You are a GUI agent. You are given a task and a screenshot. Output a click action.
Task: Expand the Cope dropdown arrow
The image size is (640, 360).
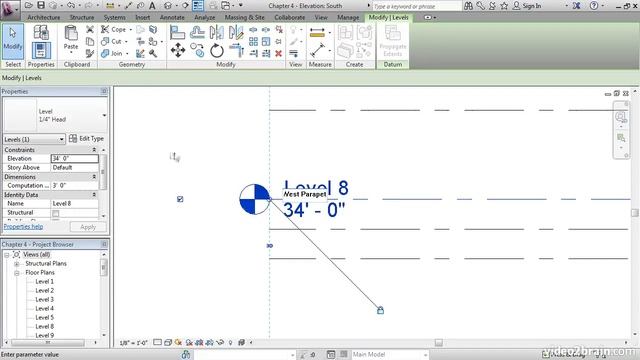pos(131,30)
